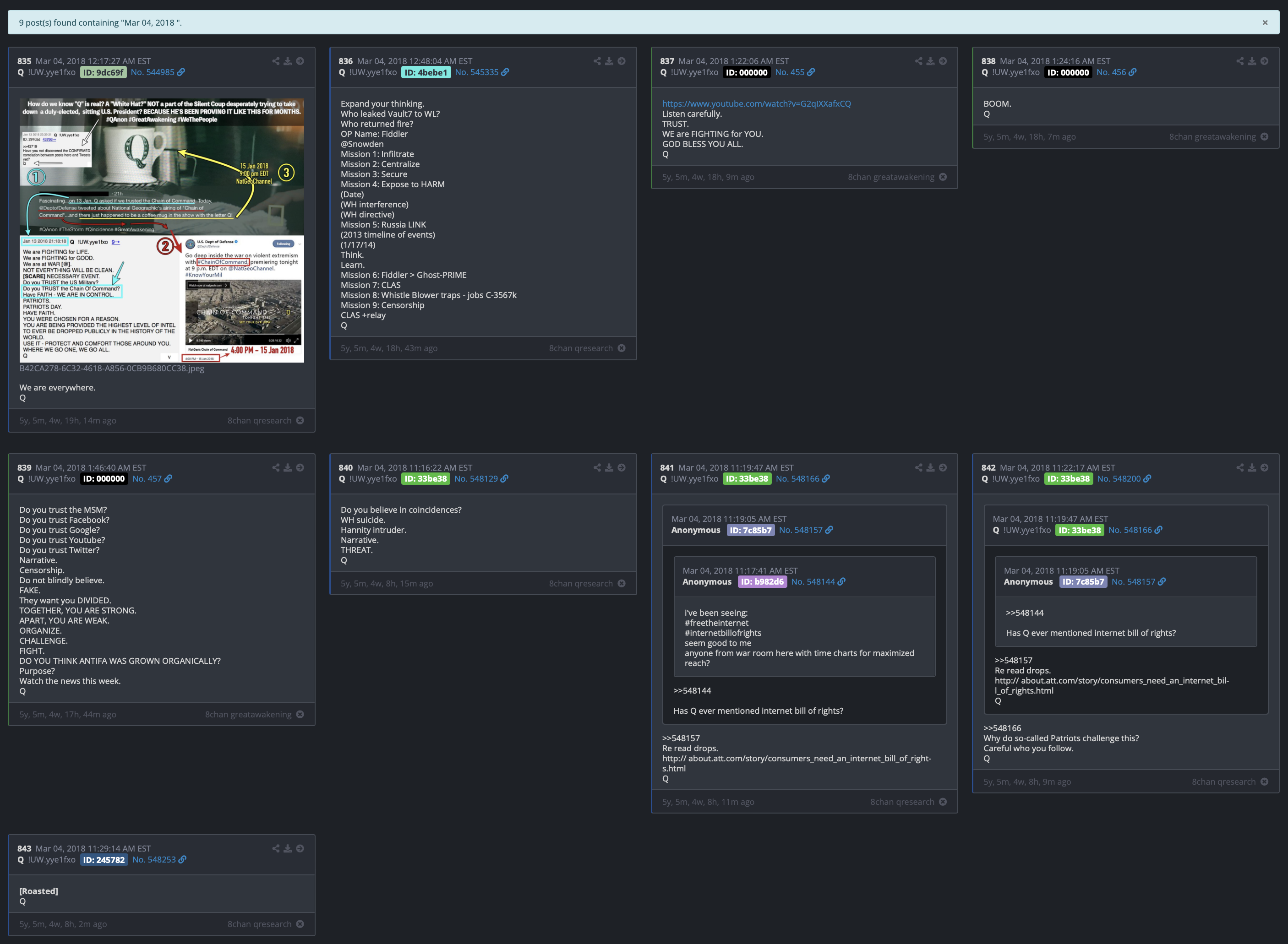Click circle icon beside 8chan qresearch in post 835

[300, 421]
